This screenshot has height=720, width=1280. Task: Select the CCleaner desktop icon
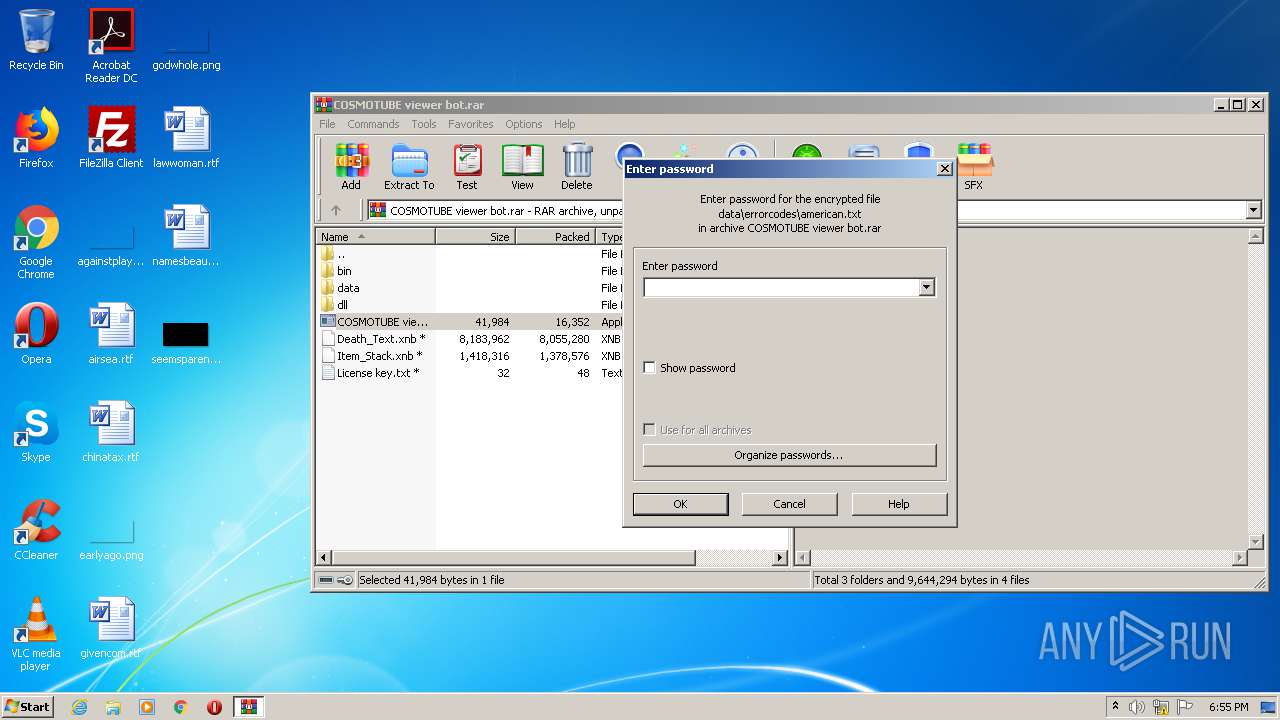(36, 530)
